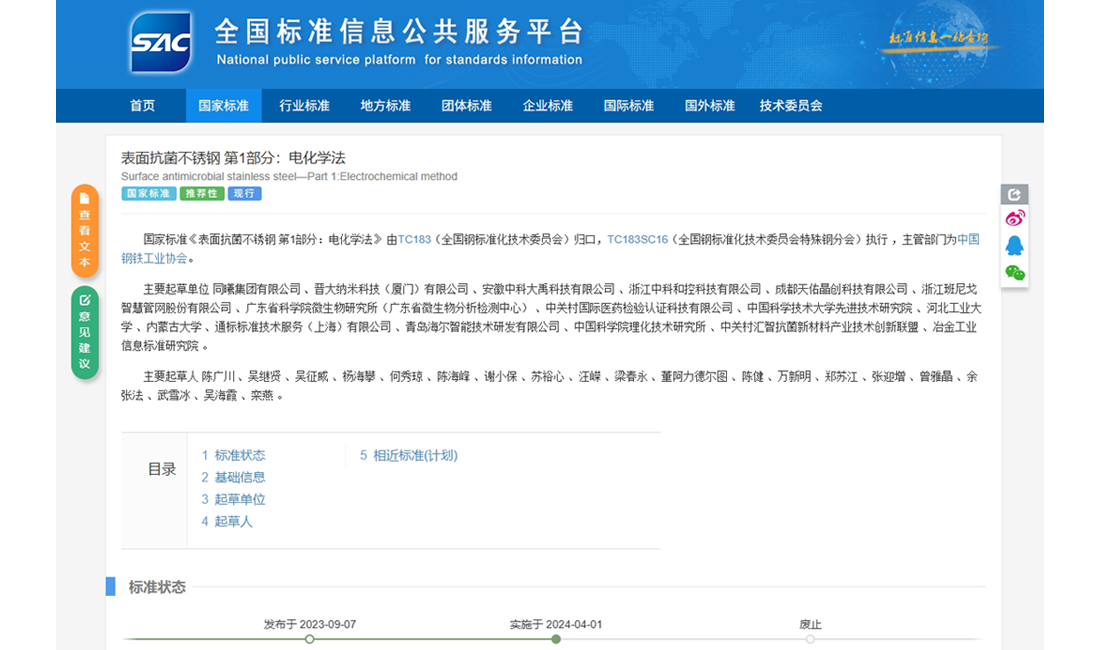Jump to section 2 基础信息

(x=234, y=478)
